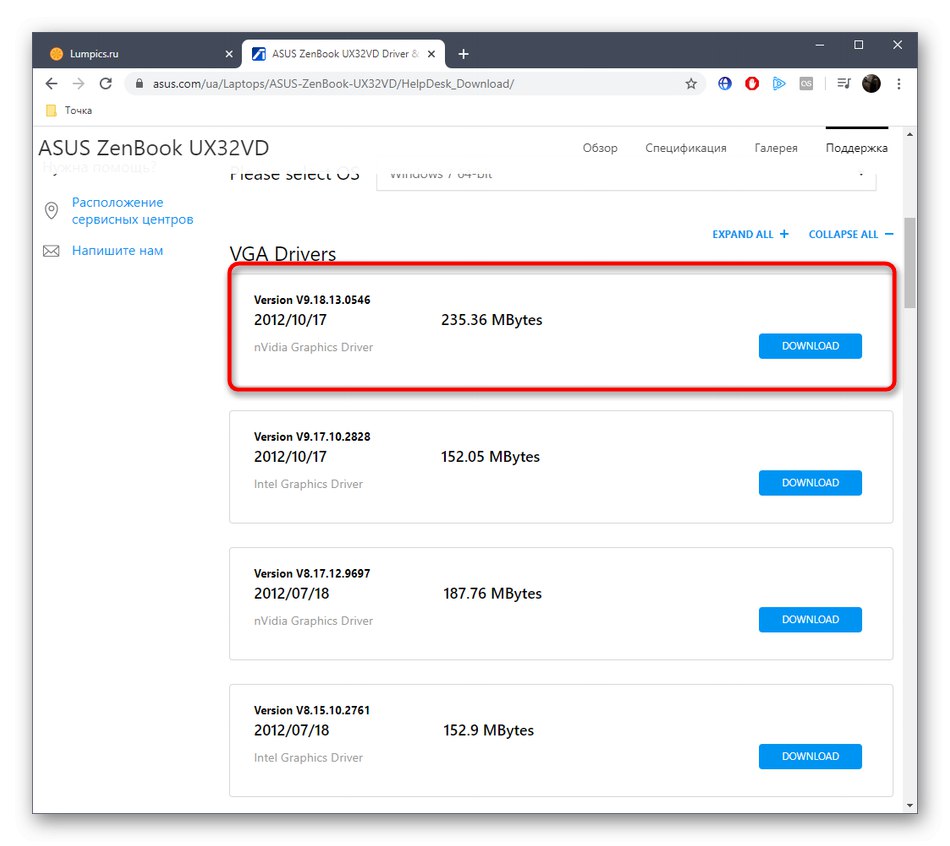
Task: Click EXPAND ALL to show driver sections
Action: 750,233
